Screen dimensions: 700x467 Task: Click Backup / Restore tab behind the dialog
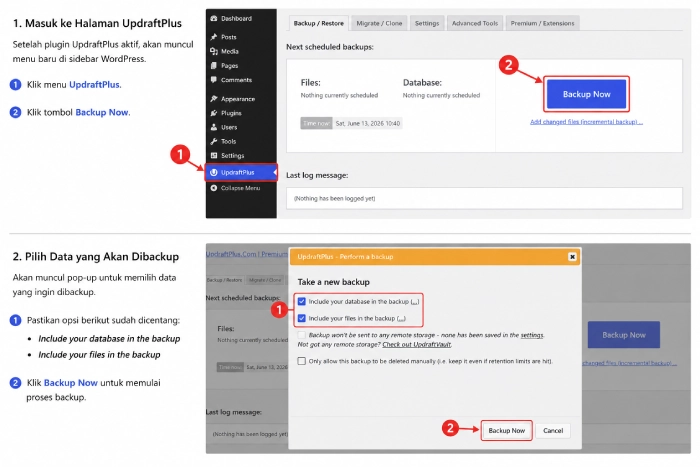(225, 280)
